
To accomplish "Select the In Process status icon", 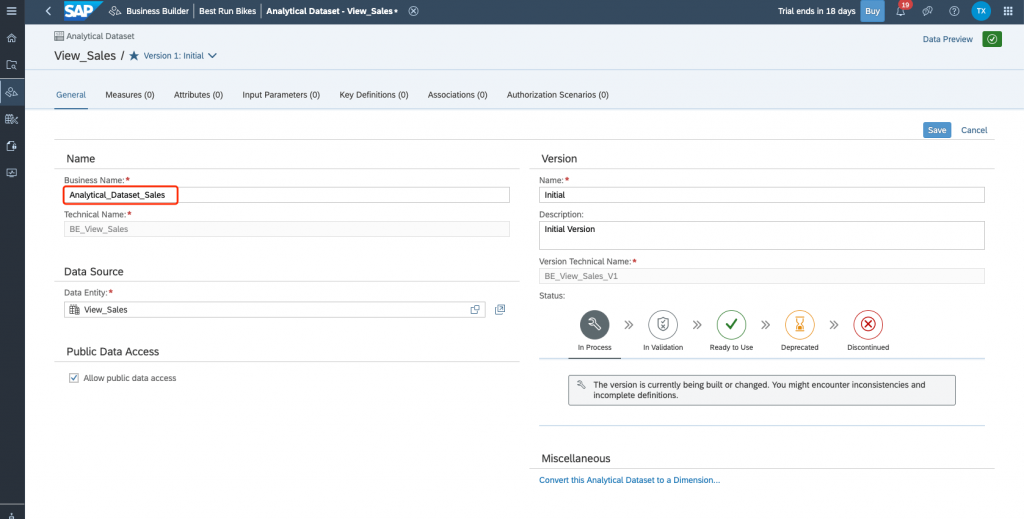I will [x=594, y=324].
